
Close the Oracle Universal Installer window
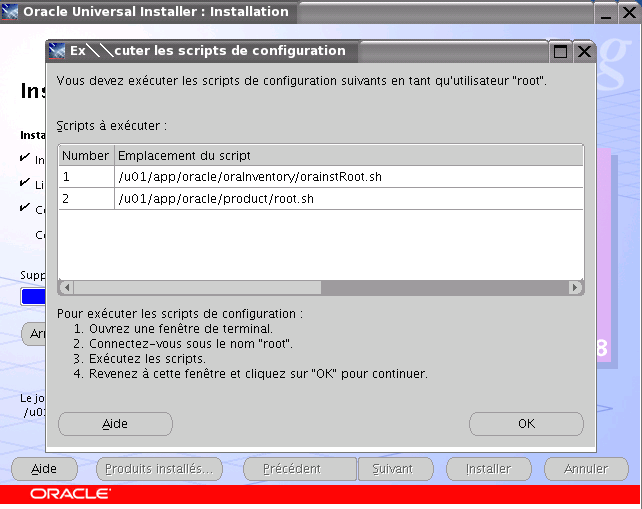pyautogui.click(x=629, y=13)
